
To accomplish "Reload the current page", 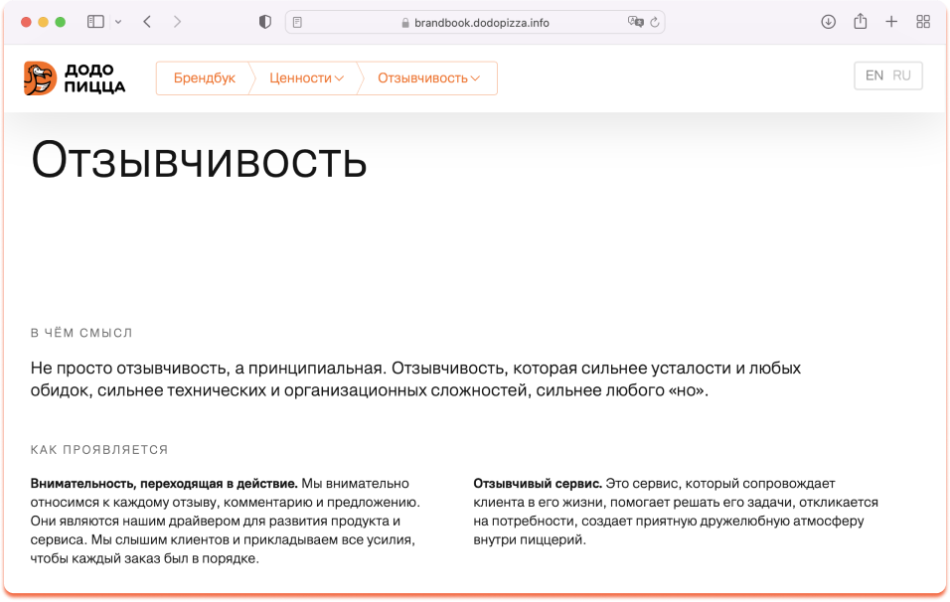I will pyautogui.click(x=654, y=22).
